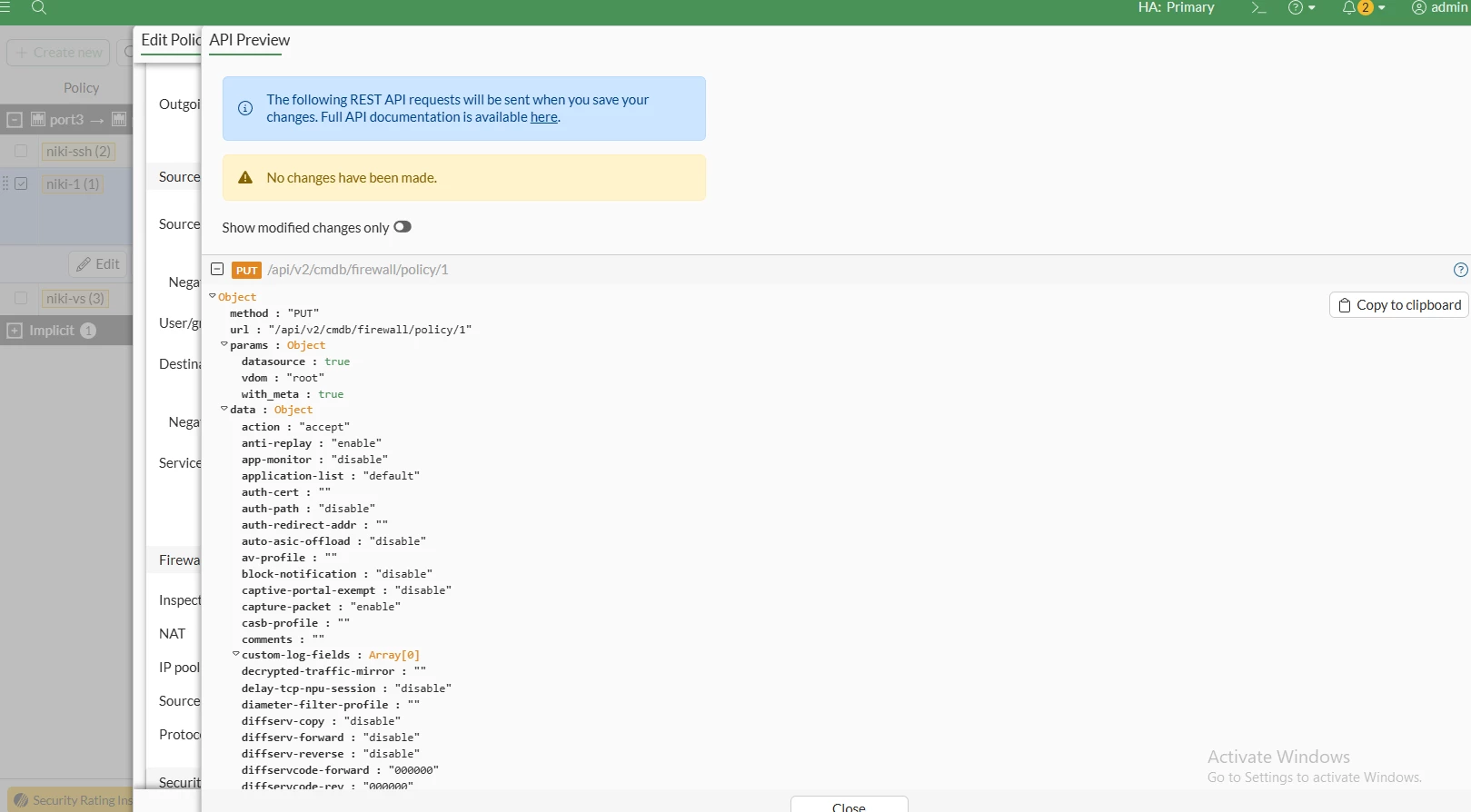Image resolution: width=1471 pixels, height=812 pixels.
Task: Select the API Preview tab title
Action: point(249,40)
